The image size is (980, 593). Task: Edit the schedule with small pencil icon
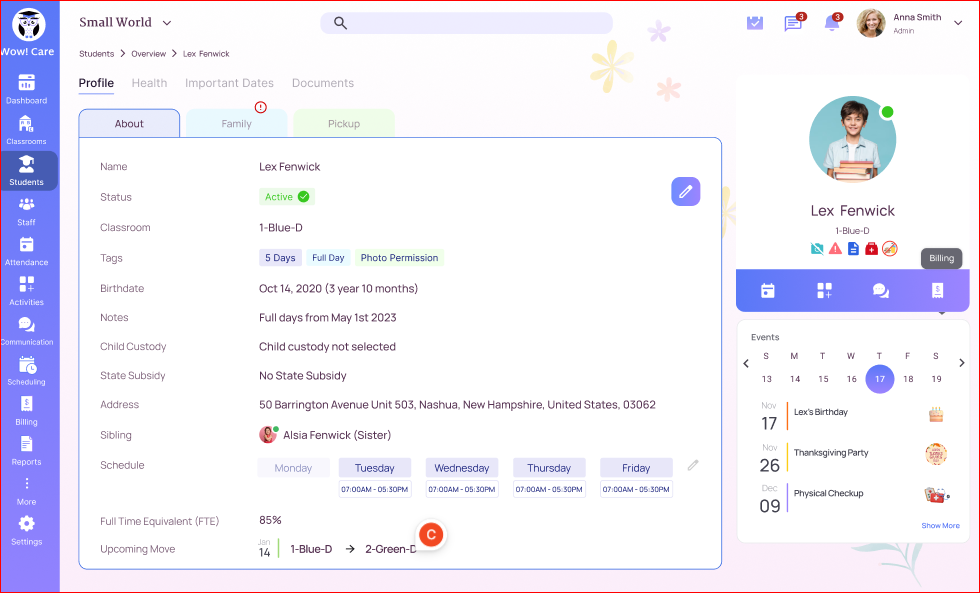pyautogui.click(x=693, y=465)
